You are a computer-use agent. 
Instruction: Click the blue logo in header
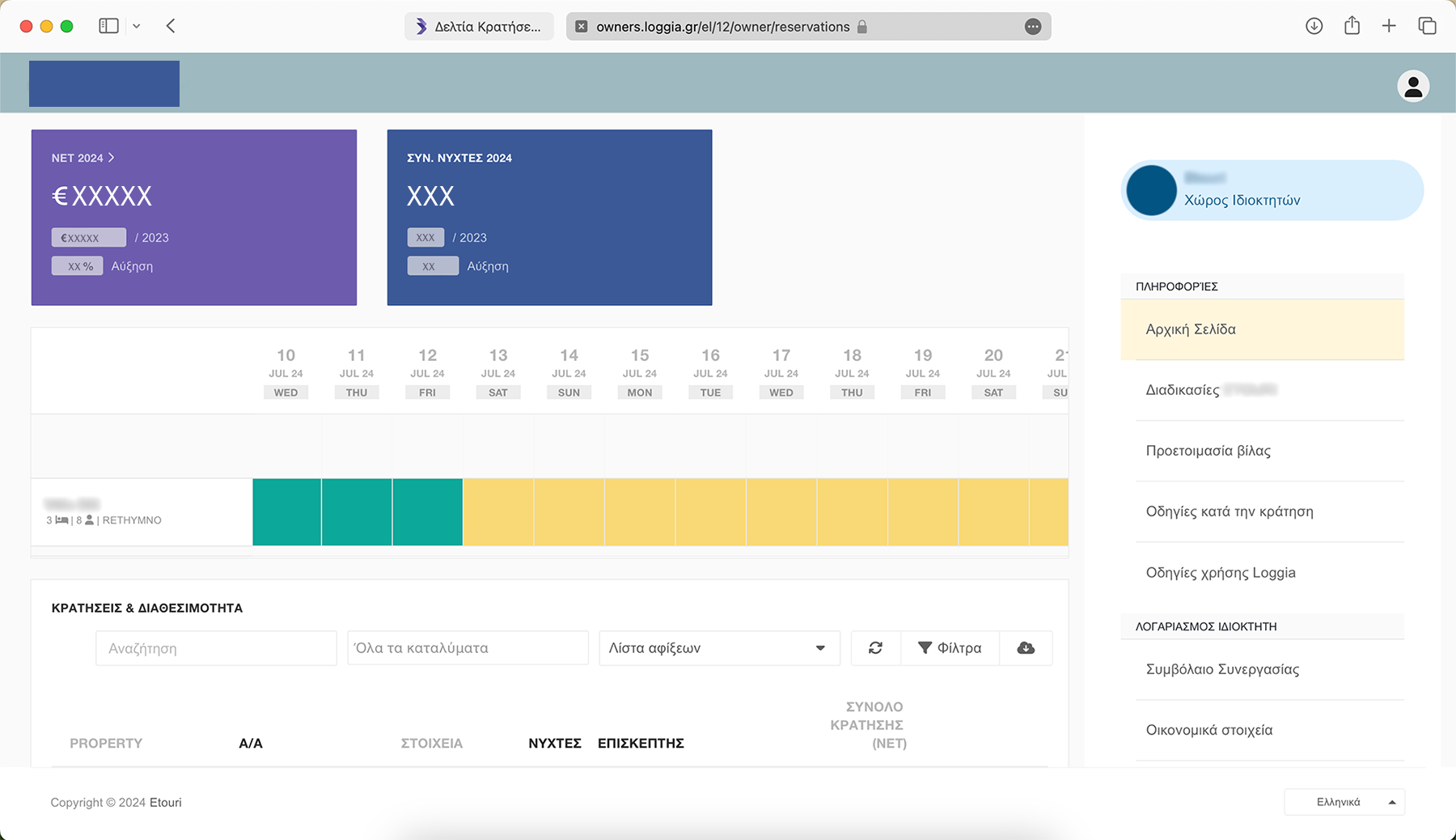(x=104, y=83)
